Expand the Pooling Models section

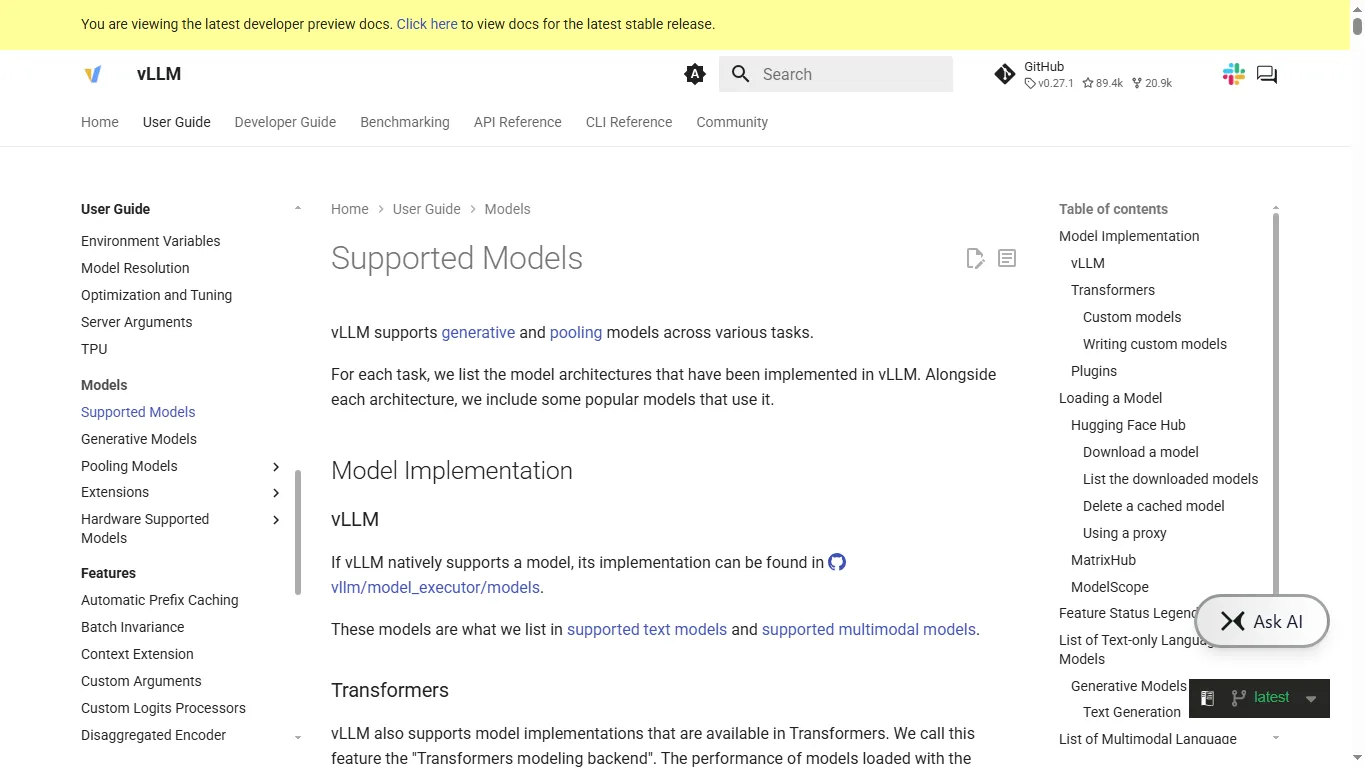tap(276, 466)
